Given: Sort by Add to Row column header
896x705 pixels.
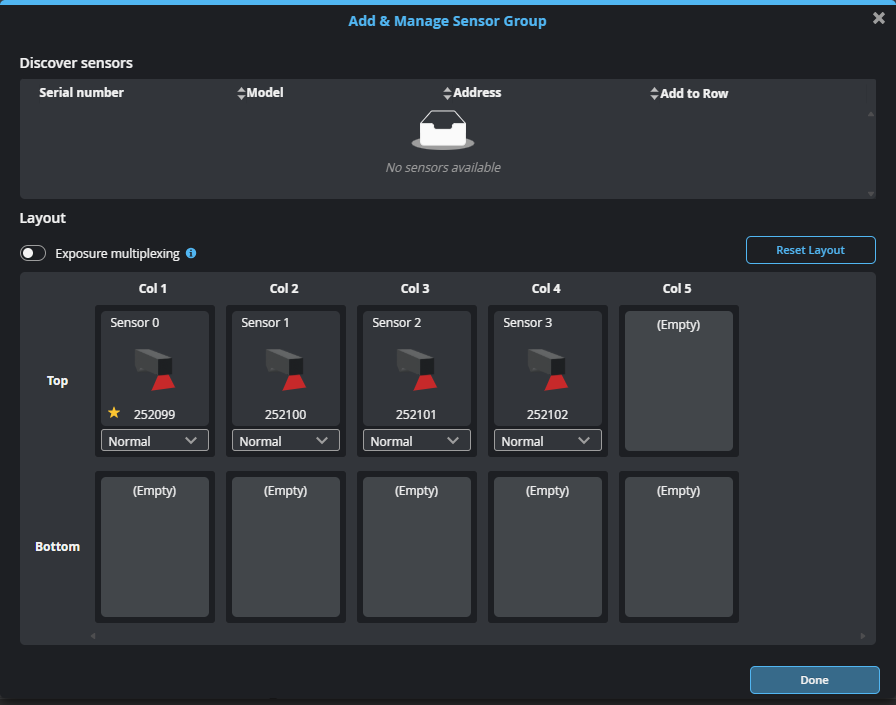Looking at the screenshot, I should 693,93.
